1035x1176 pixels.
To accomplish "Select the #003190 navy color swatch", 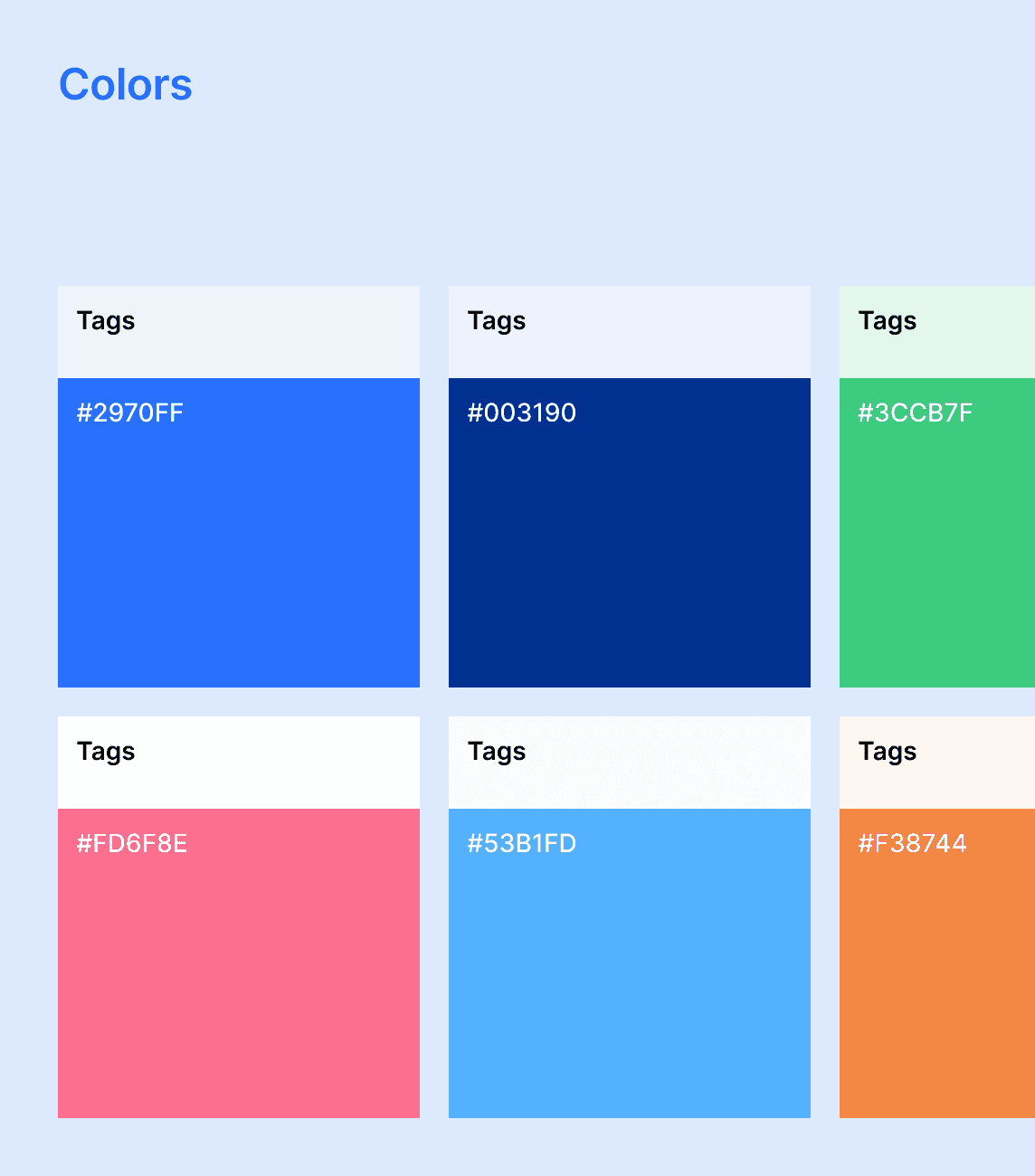I will (x=630, y=533).
